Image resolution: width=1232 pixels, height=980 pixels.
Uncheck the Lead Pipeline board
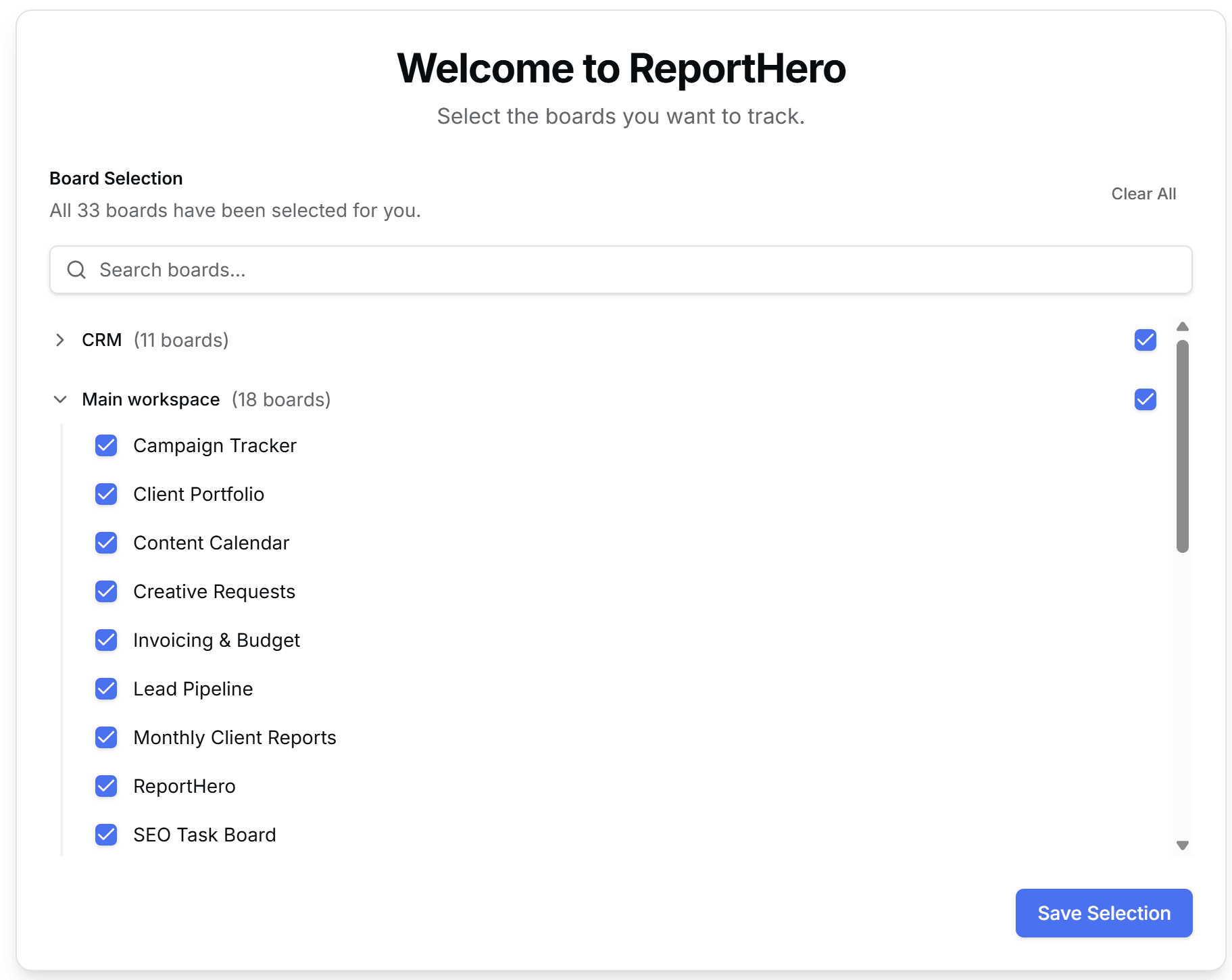pyautogui.click(x=106, y=689)
